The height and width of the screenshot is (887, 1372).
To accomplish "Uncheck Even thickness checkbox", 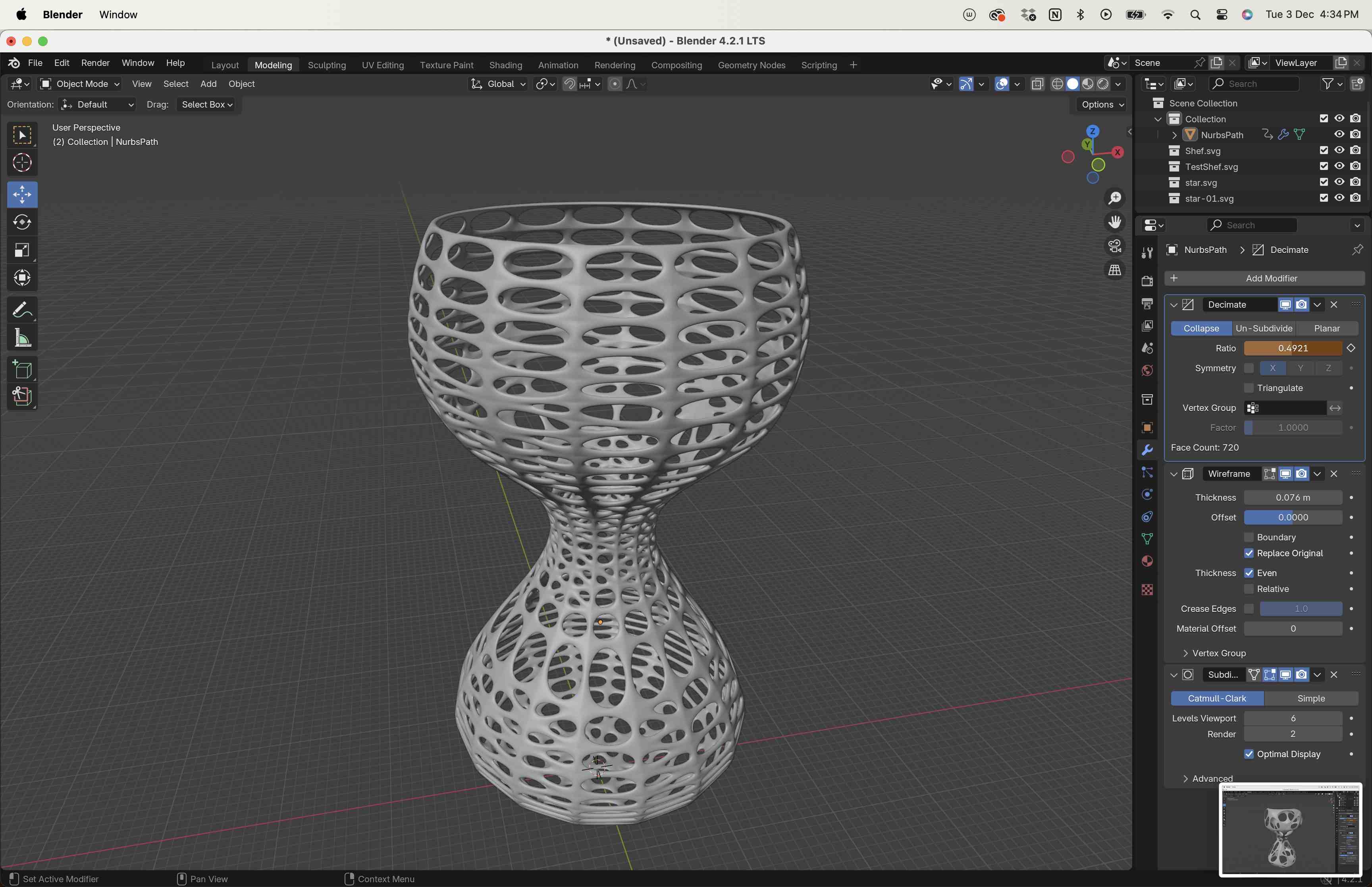I will click(1249, 573).
